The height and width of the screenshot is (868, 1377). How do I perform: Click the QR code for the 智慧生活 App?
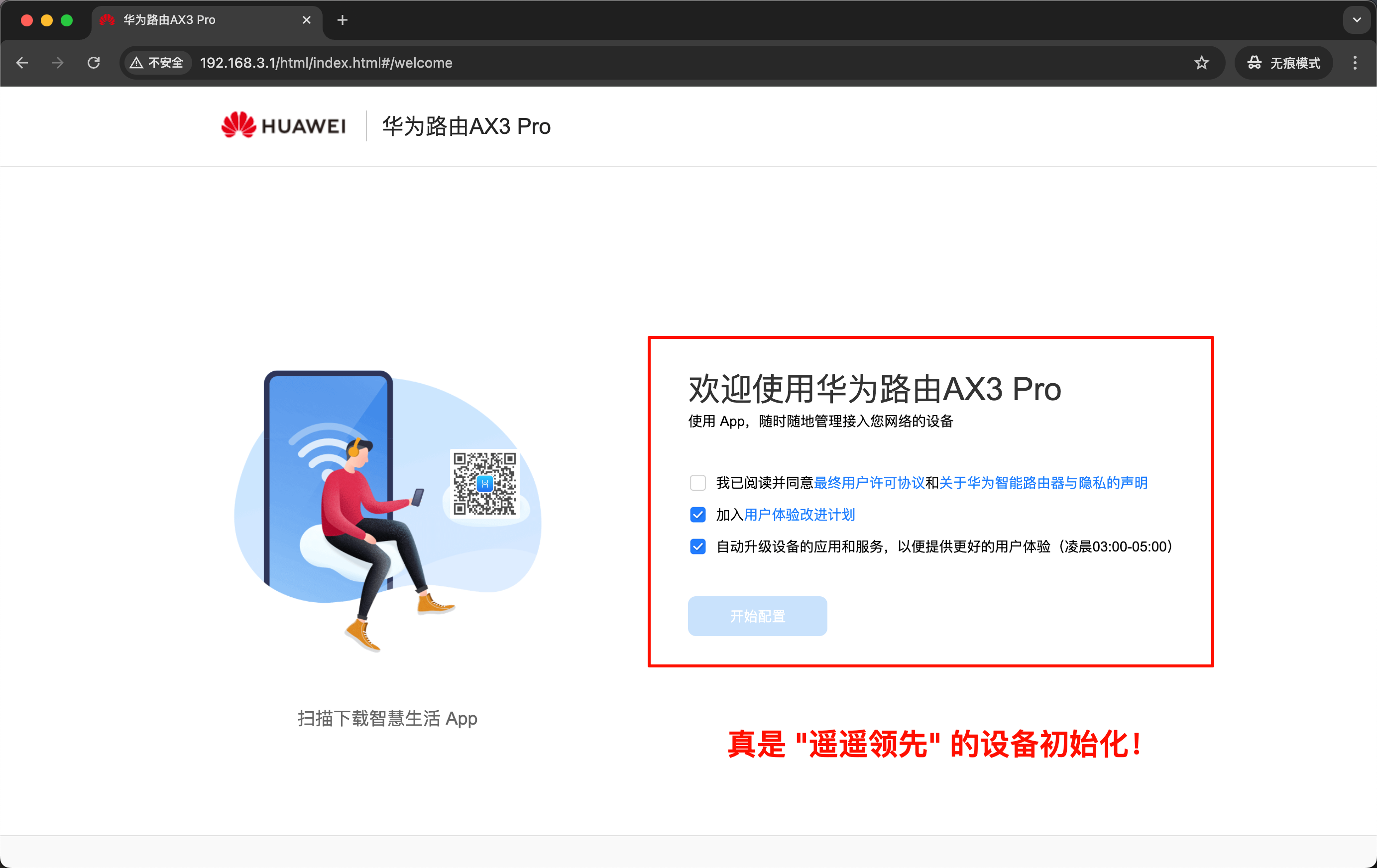tap(484, 484)
